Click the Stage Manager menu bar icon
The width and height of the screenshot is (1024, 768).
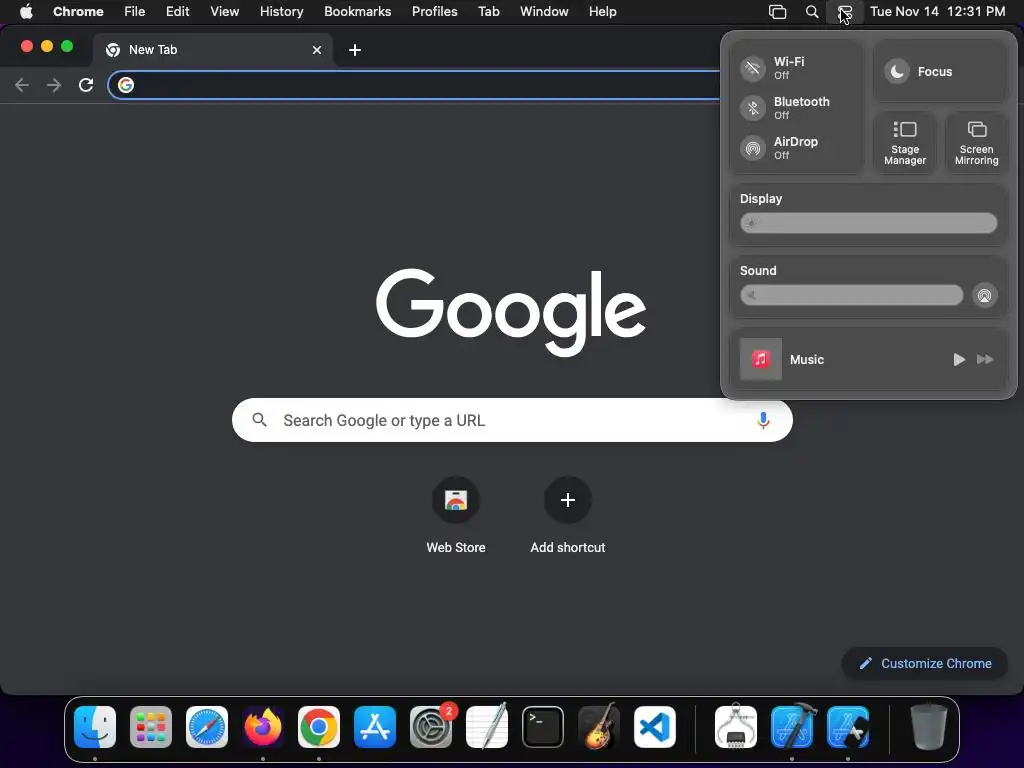tap(777, 12)
